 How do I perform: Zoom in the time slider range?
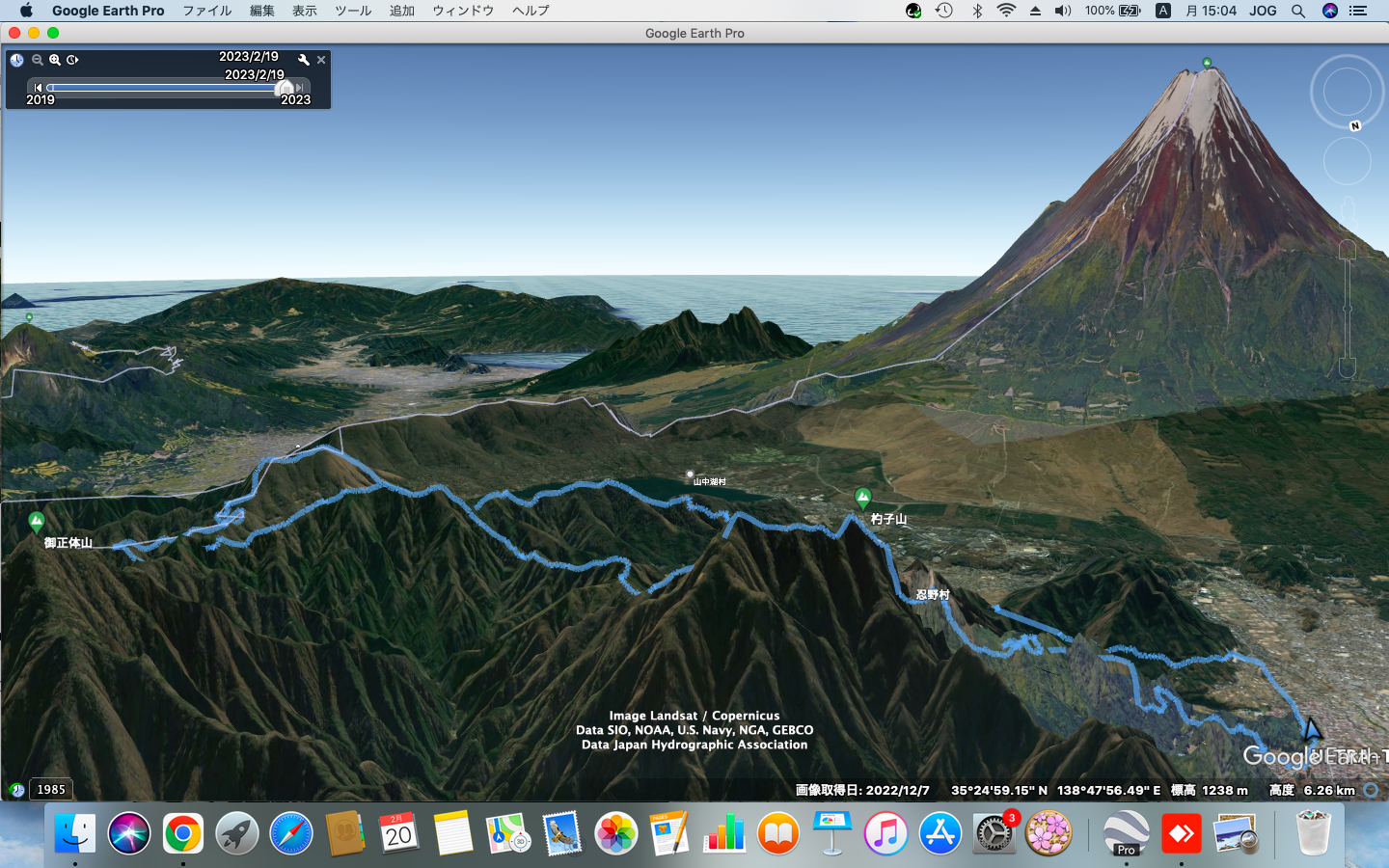pyautogui.click(x=55, y=60)
